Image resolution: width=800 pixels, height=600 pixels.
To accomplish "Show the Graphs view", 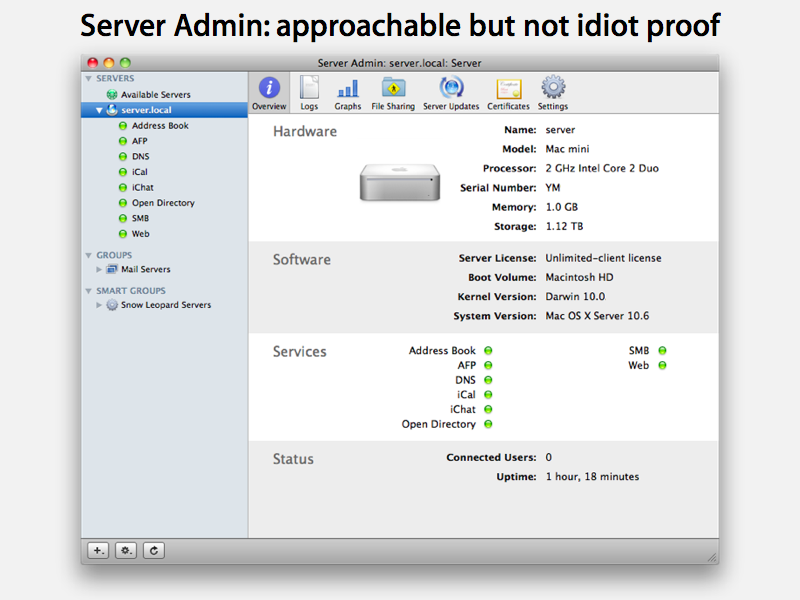I will pos(348,93).
